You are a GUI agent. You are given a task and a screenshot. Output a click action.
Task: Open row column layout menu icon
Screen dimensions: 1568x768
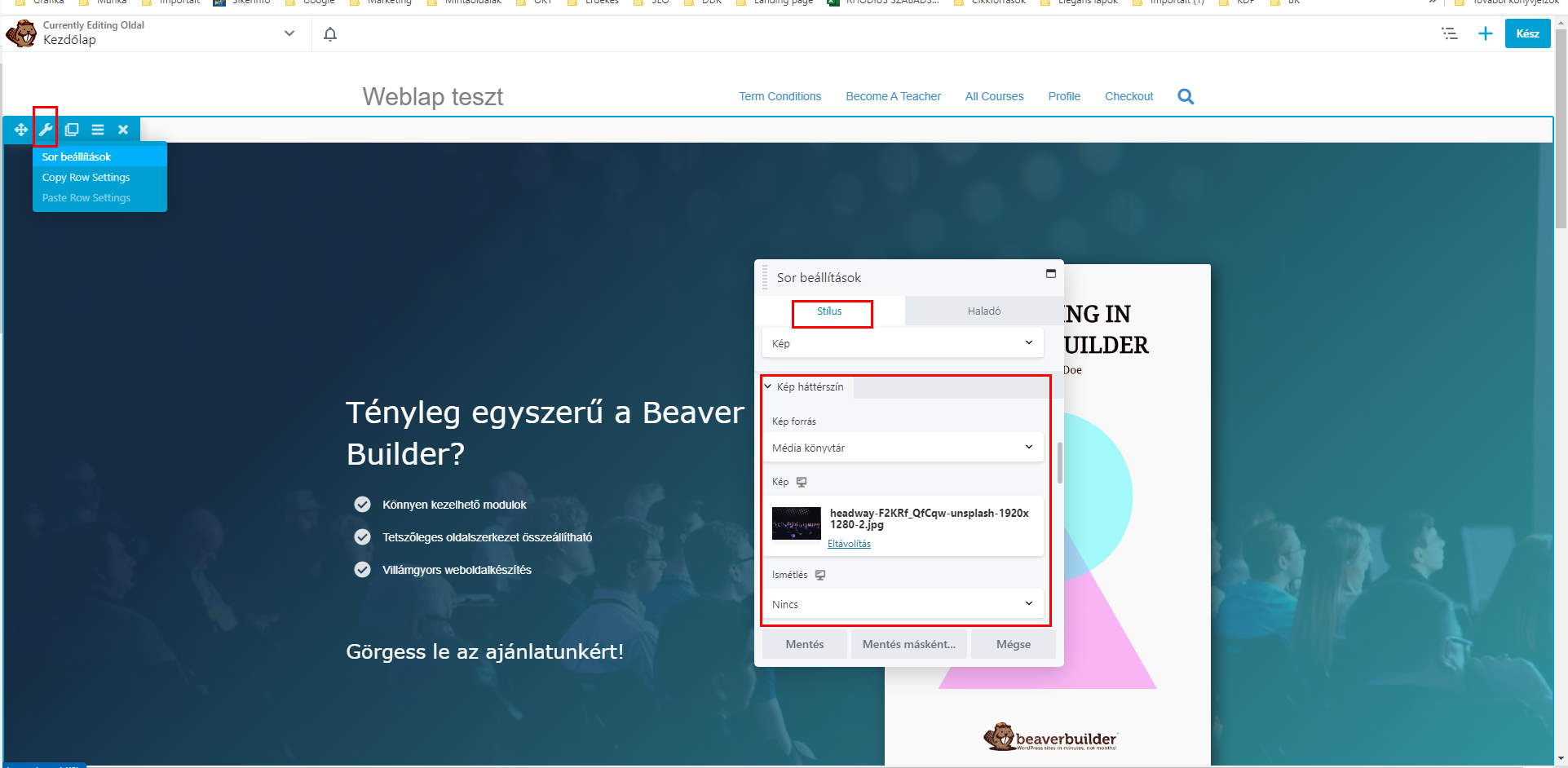[x=98, y=130]
